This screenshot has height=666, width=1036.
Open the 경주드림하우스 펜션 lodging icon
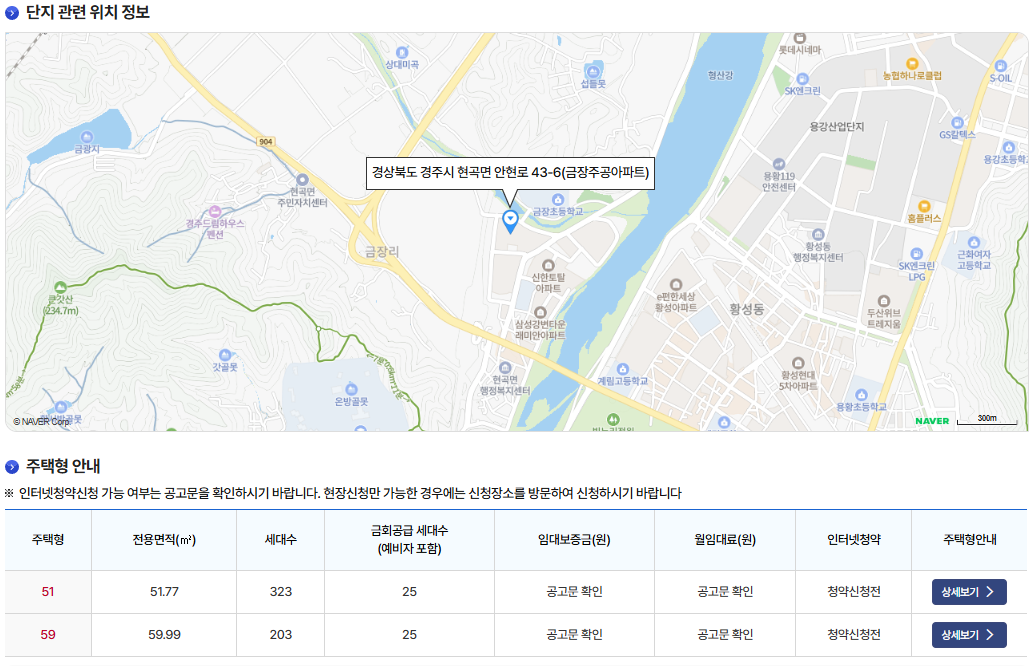coord(215,212)
